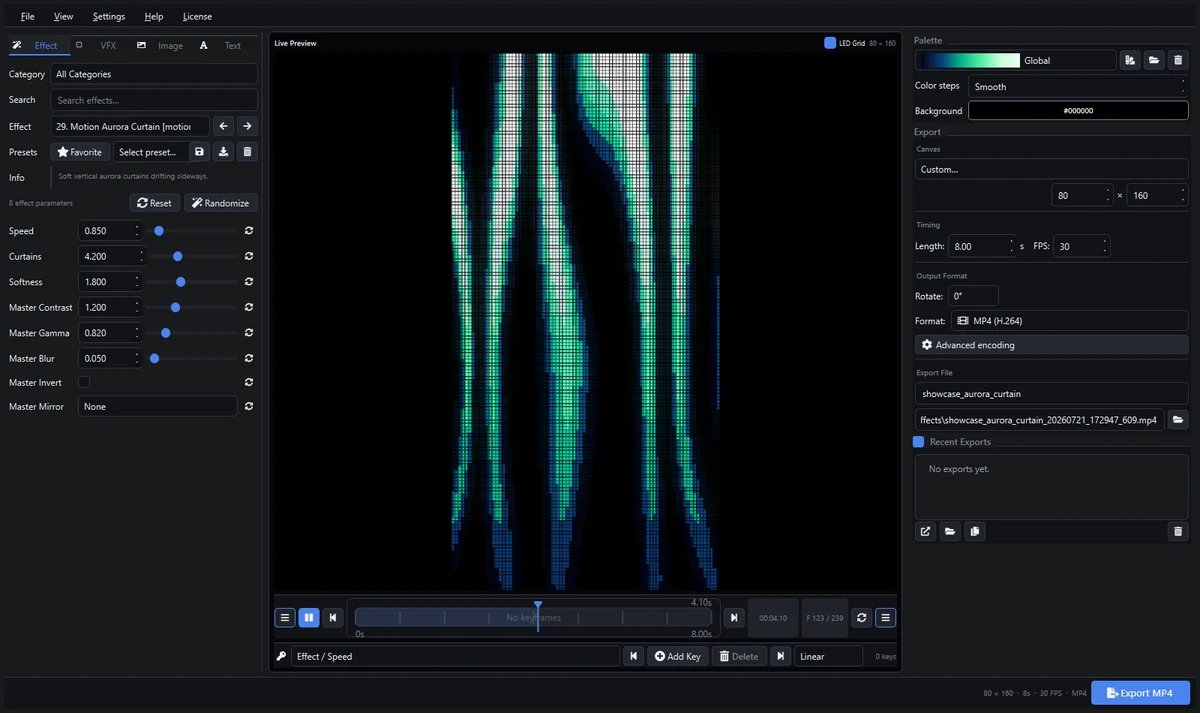Reset the Master Invert parameter icon
1200x713 pixels.
point(248,382)
